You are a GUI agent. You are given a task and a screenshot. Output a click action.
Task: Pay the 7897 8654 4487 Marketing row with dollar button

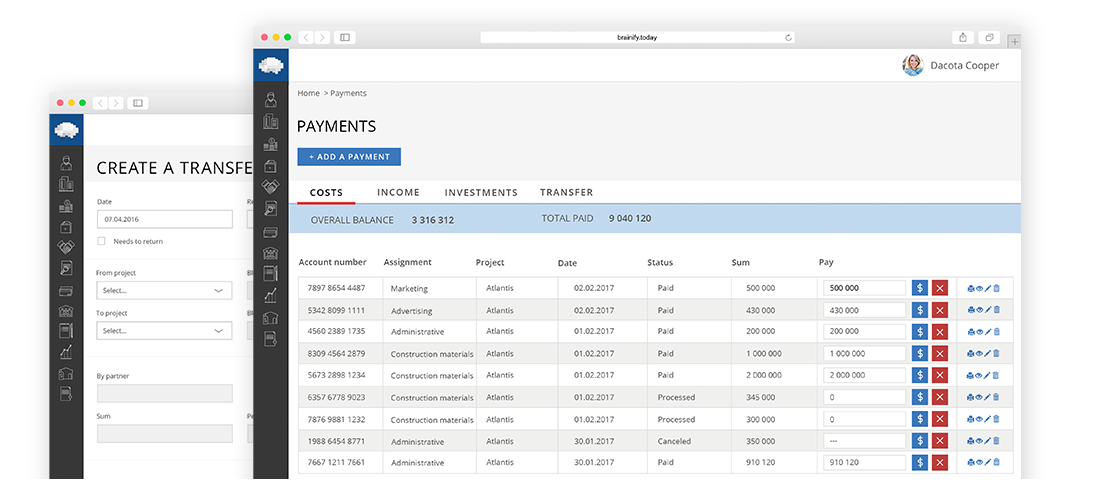click(x=920, y=287)
